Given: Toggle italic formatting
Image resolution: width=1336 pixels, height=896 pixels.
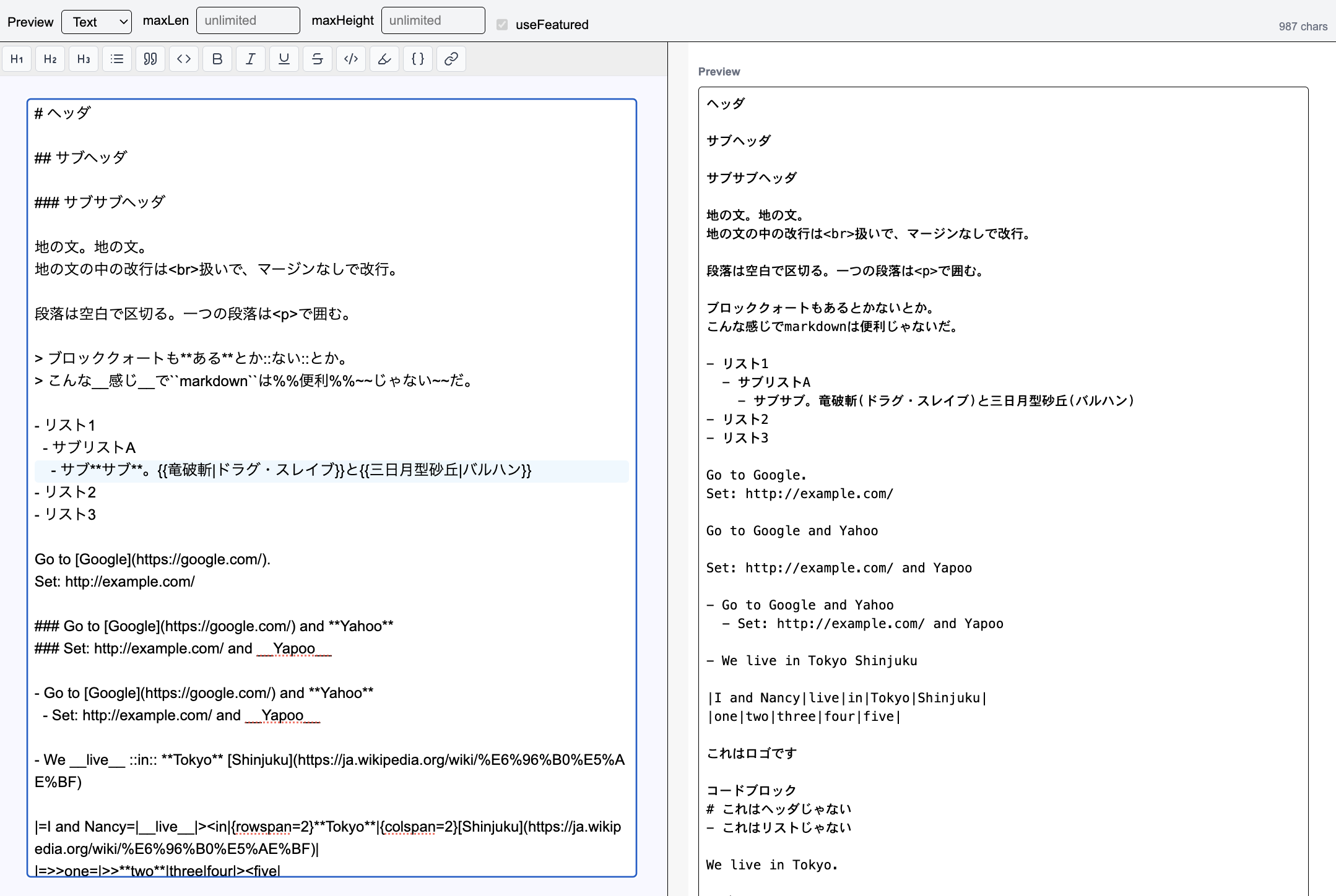Looking at the screenshot, I should (x=251, y=59).
